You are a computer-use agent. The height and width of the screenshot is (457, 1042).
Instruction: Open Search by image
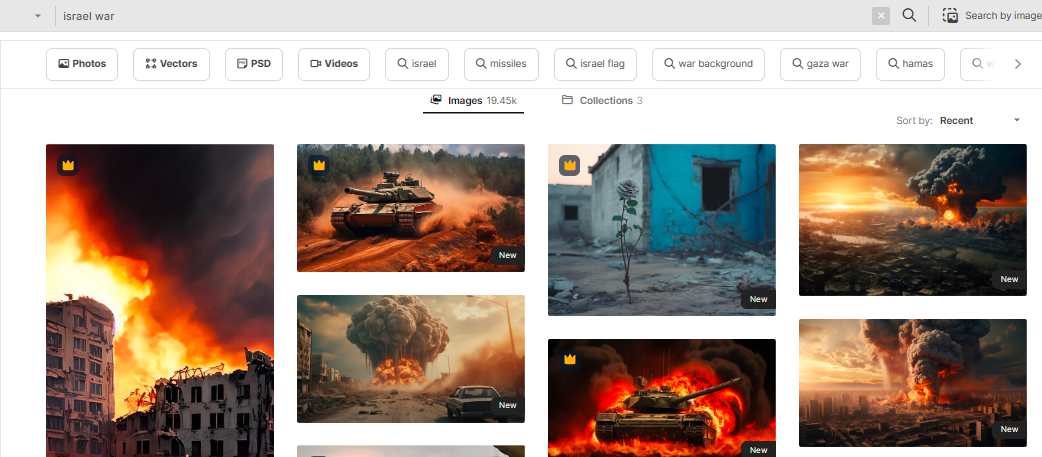tap(991, 16)
